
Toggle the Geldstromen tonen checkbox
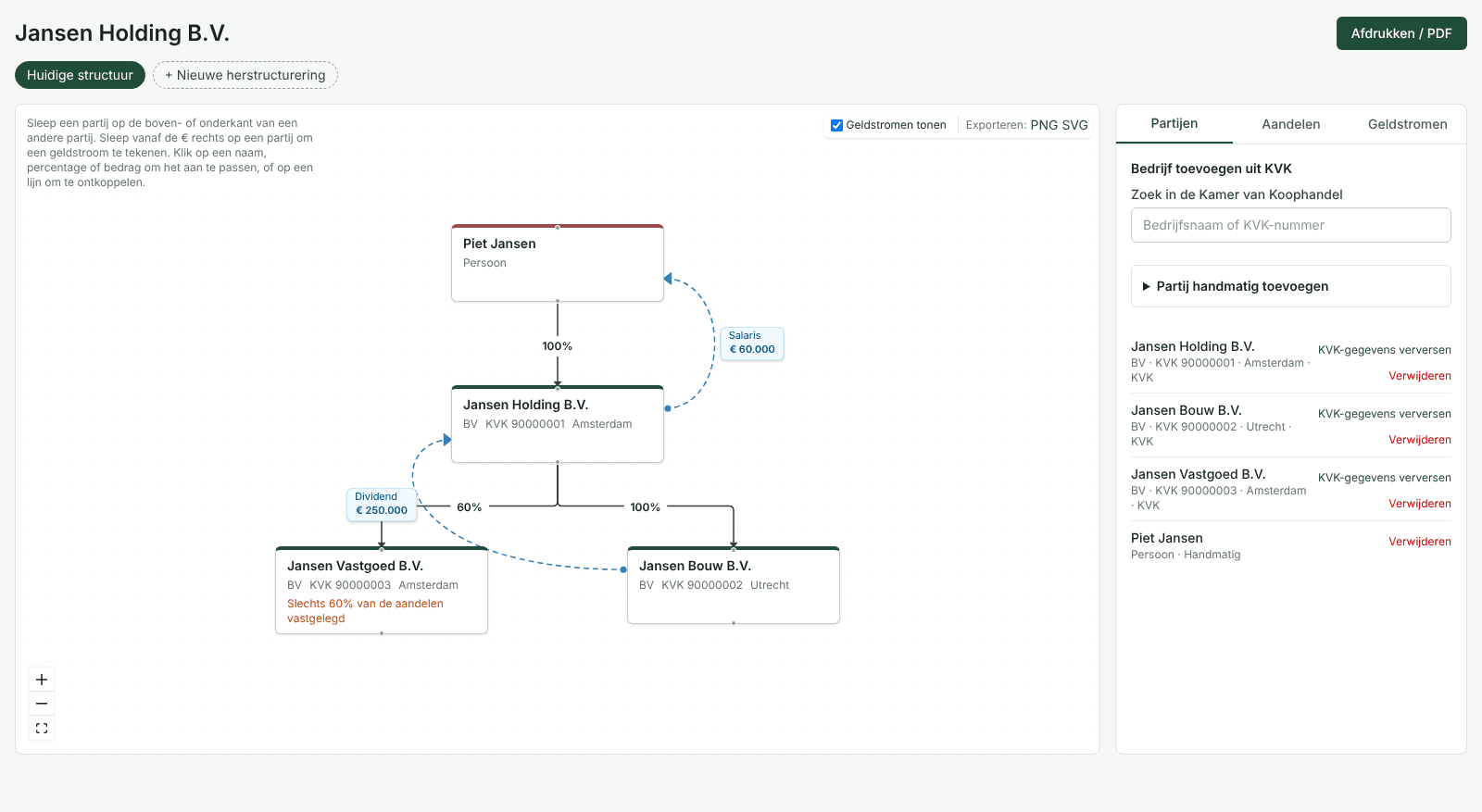[836, 125]
